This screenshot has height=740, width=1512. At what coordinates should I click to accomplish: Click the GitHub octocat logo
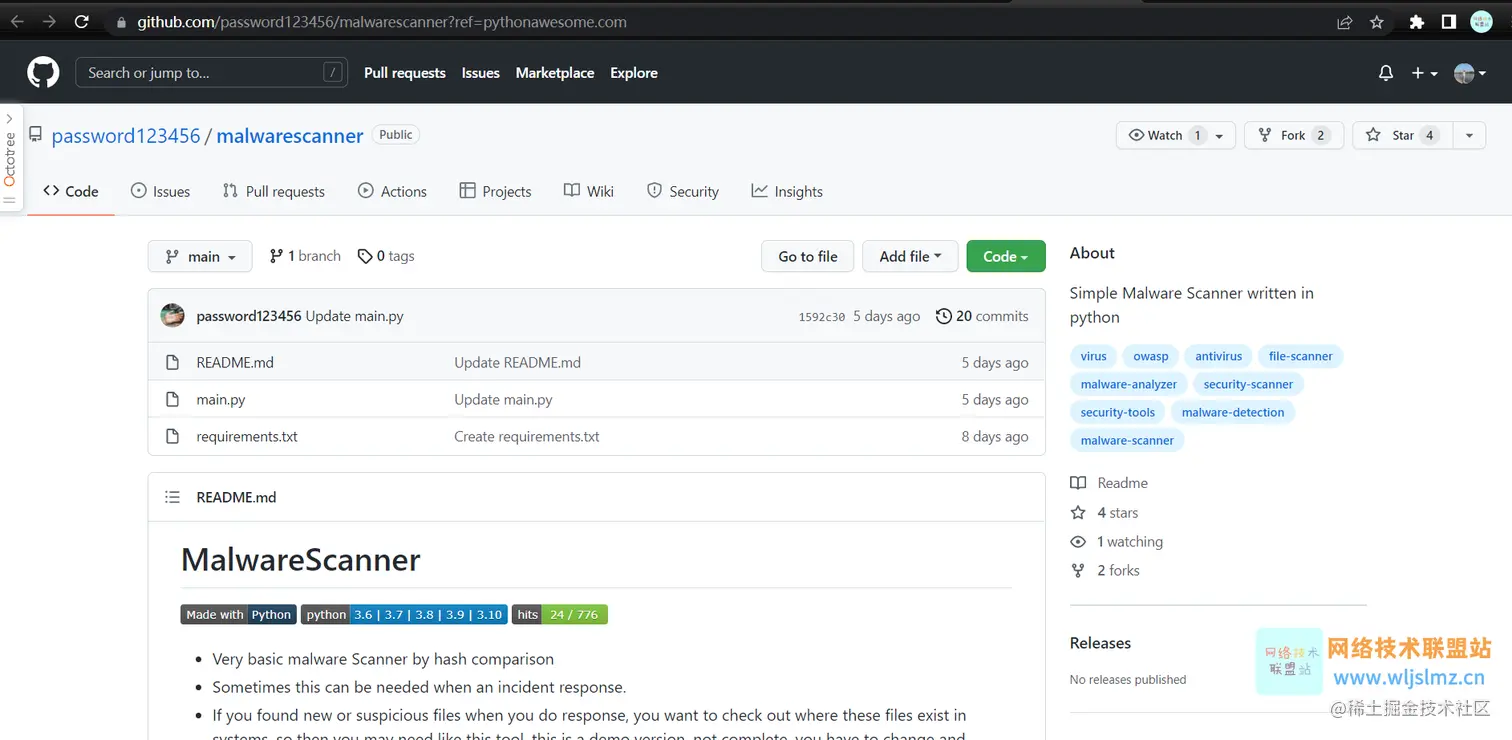click(x=43, y=73)
